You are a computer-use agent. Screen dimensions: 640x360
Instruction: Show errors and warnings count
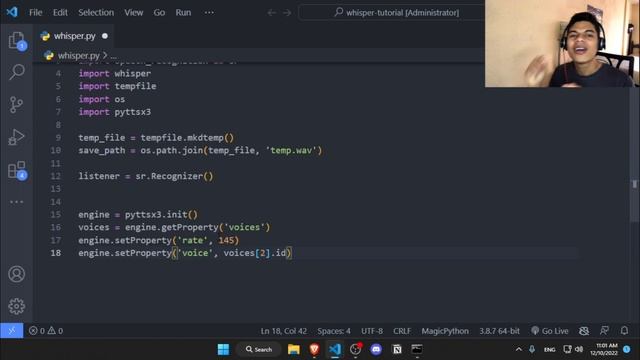pyautogui.click(x=46, y=331)
